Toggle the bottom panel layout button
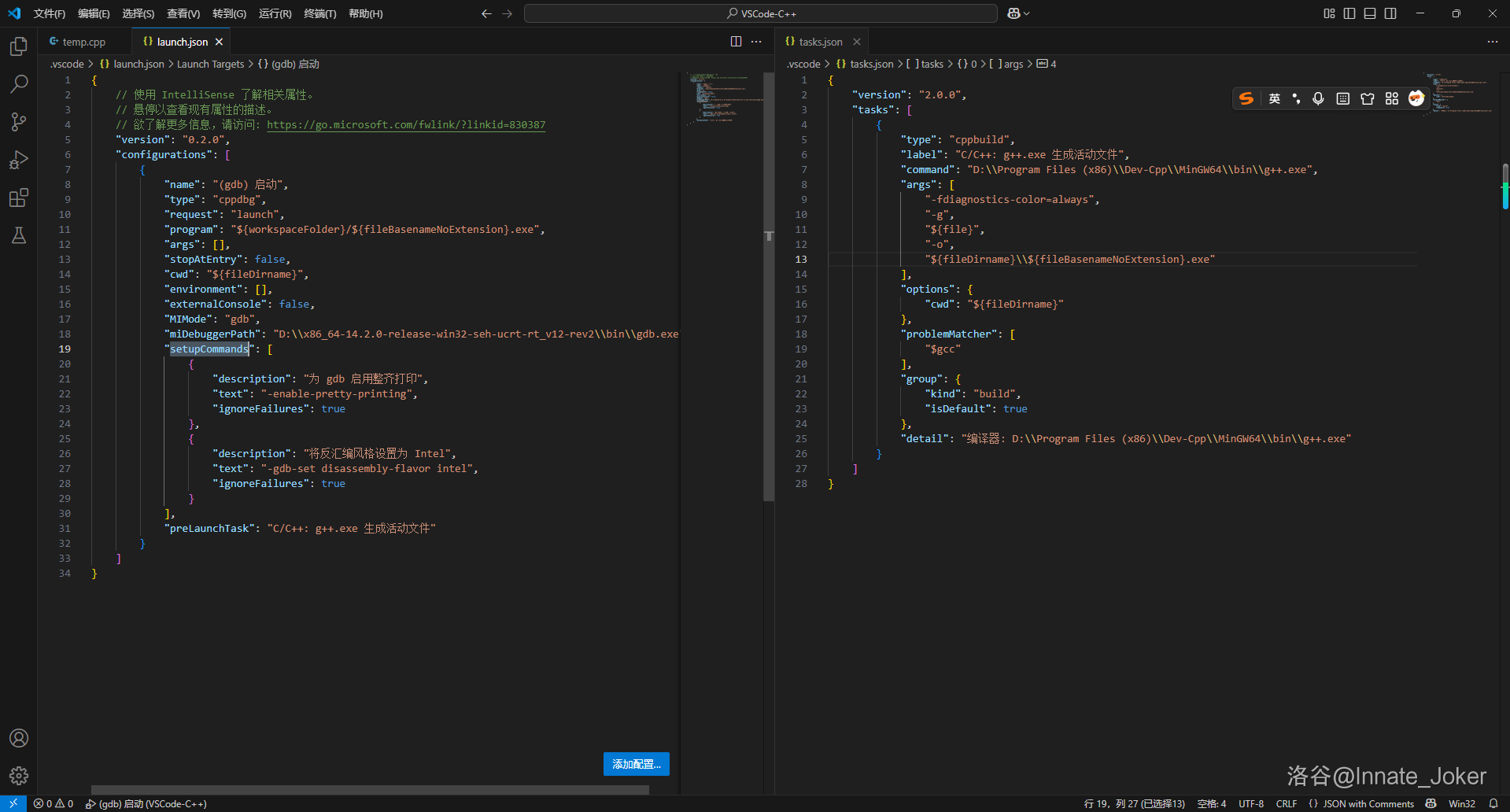This screenshot has height=812, width=1510. (1370, 13)
